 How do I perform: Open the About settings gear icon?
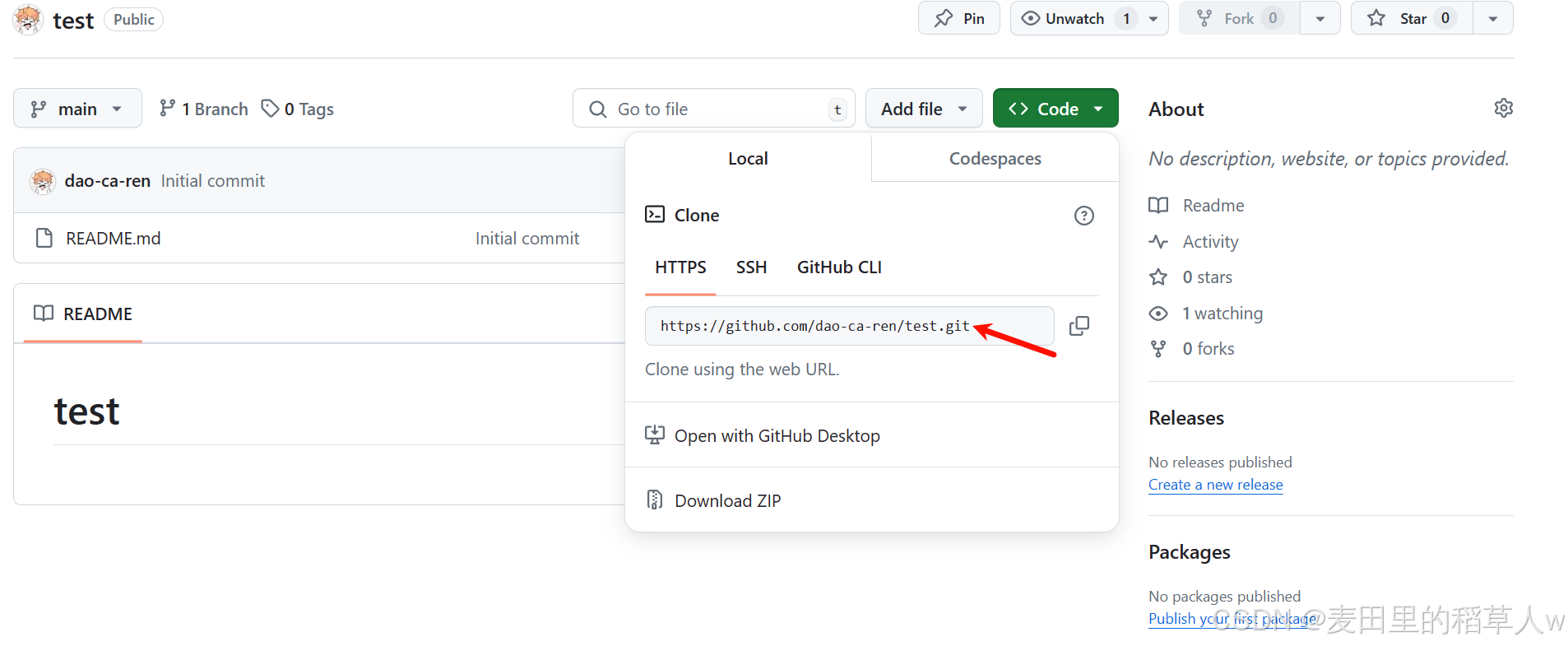tap(1503, 108)
